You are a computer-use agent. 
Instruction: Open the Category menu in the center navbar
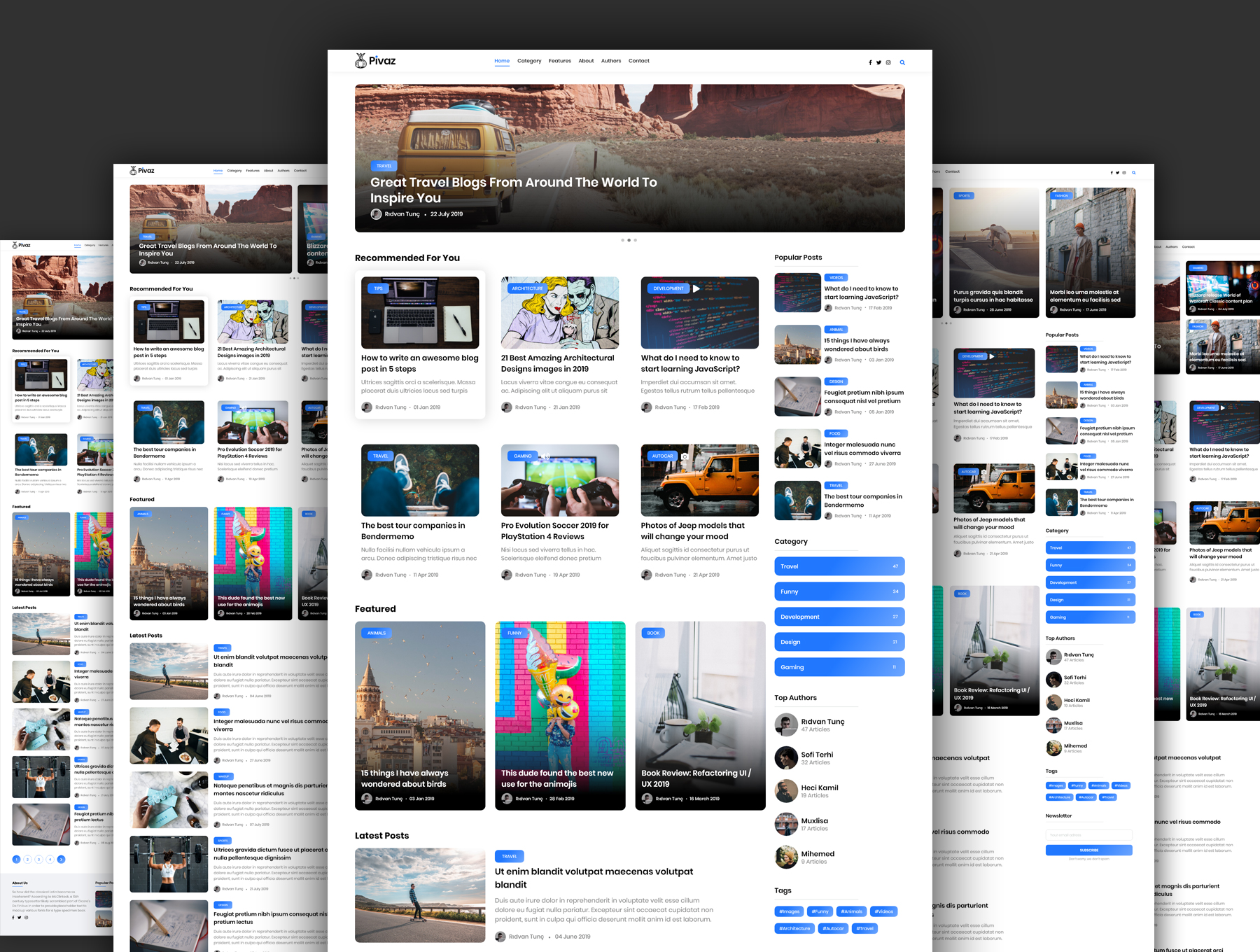529,61
